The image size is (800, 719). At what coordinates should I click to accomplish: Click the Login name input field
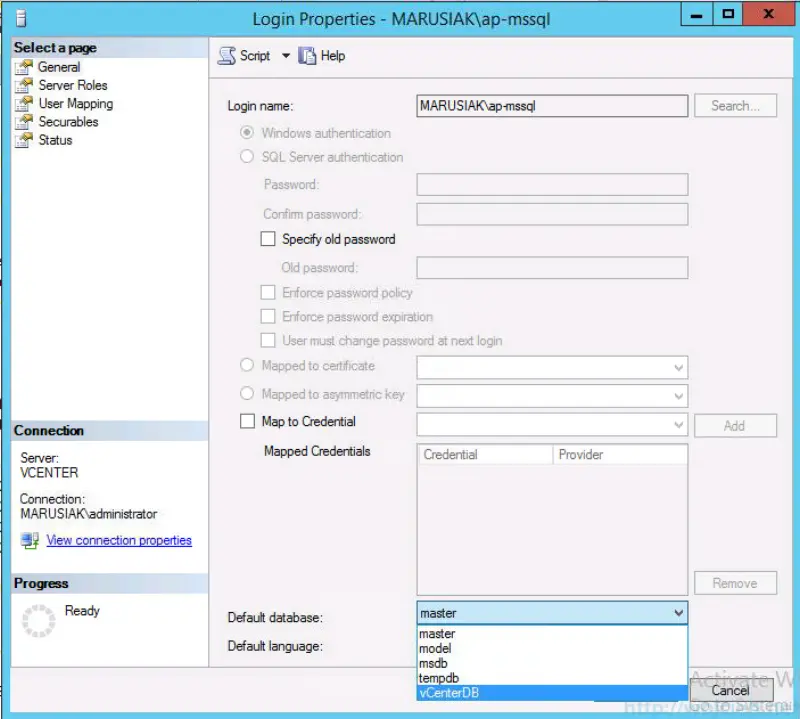click(x=550, y=106)
